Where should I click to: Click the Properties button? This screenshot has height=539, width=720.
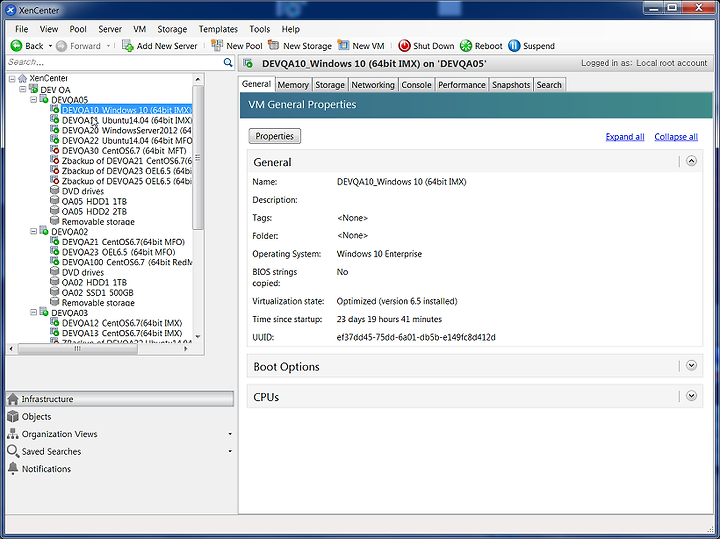275,136
